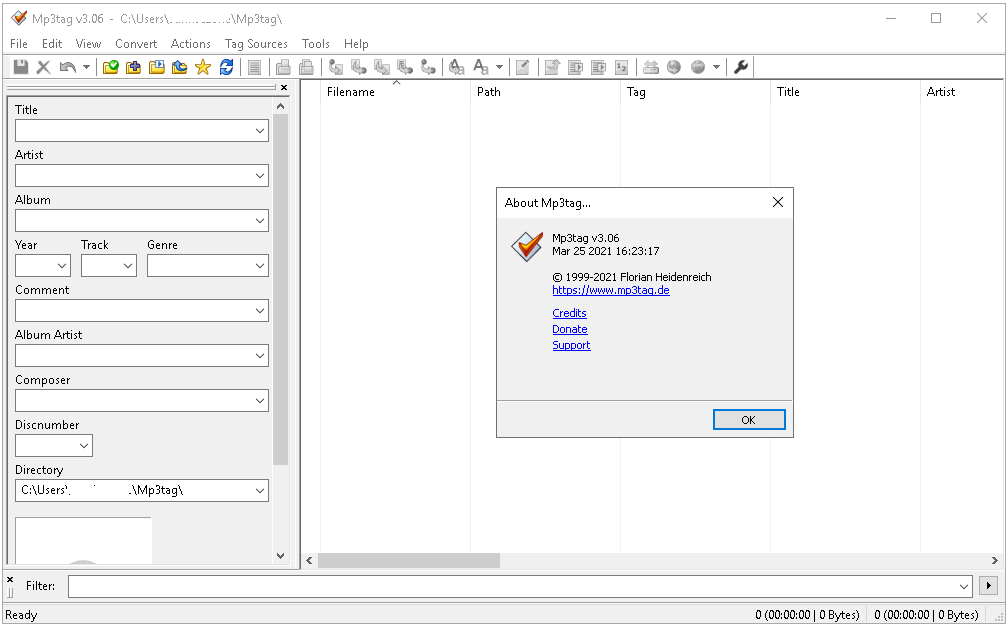Click the Export toolbar icon
Image resolution: width=1007 pixels, height=625 pixels.
pyautogui.click(x=552, y=67)
